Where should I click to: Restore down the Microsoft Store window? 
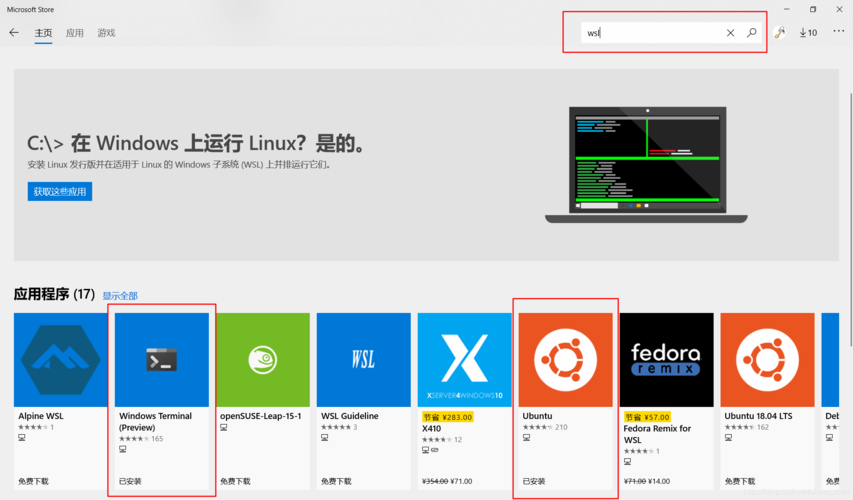tap(813, 9)
